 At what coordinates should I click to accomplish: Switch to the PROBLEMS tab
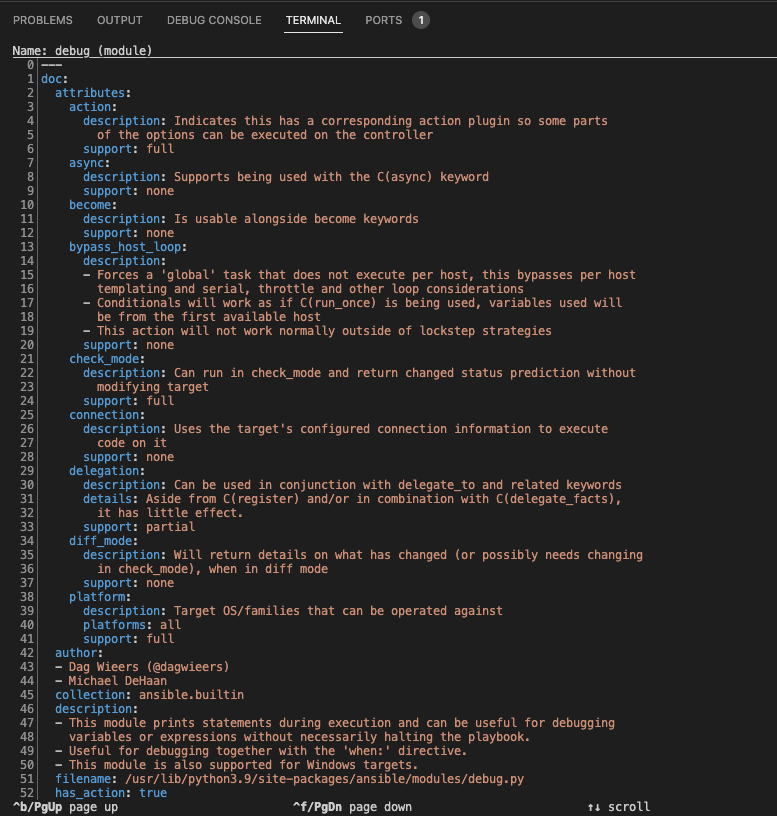(43, 20)
